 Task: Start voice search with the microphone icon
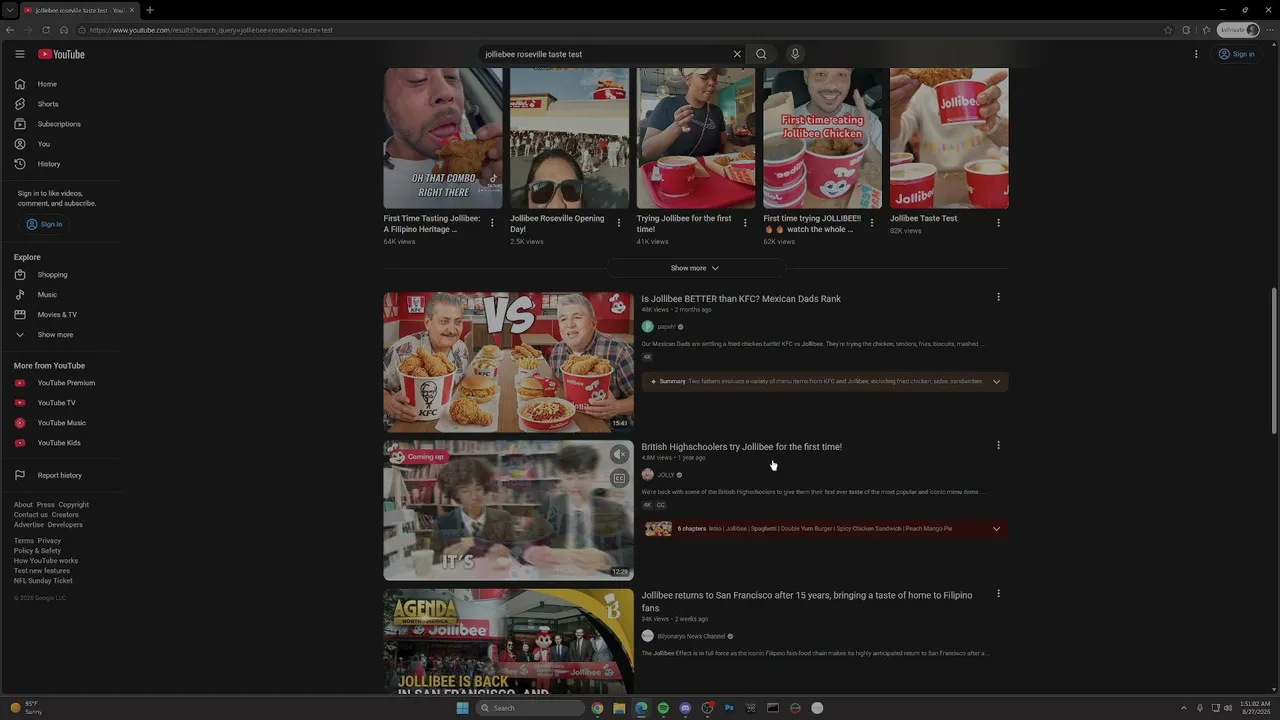795,54
